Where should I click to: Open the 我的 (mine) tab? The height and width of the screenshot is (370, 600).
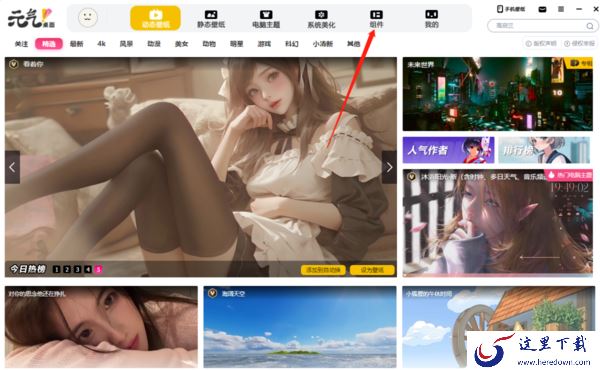tap(431, 19)
